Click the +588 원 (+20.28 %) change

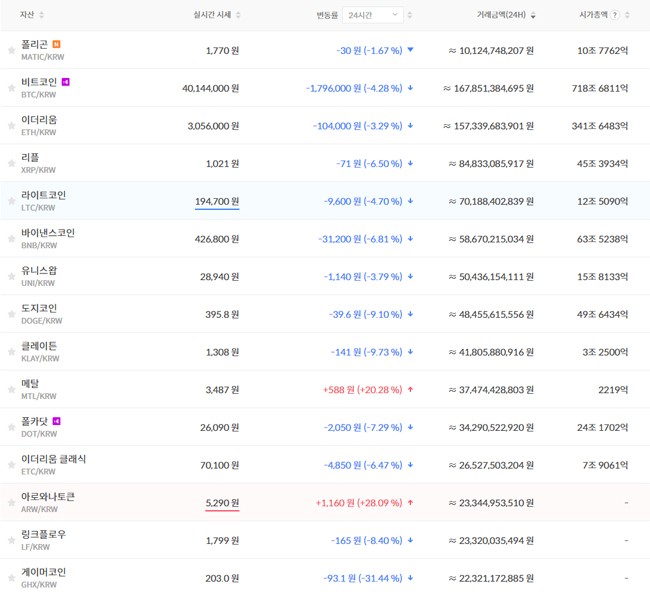(362, 390)
